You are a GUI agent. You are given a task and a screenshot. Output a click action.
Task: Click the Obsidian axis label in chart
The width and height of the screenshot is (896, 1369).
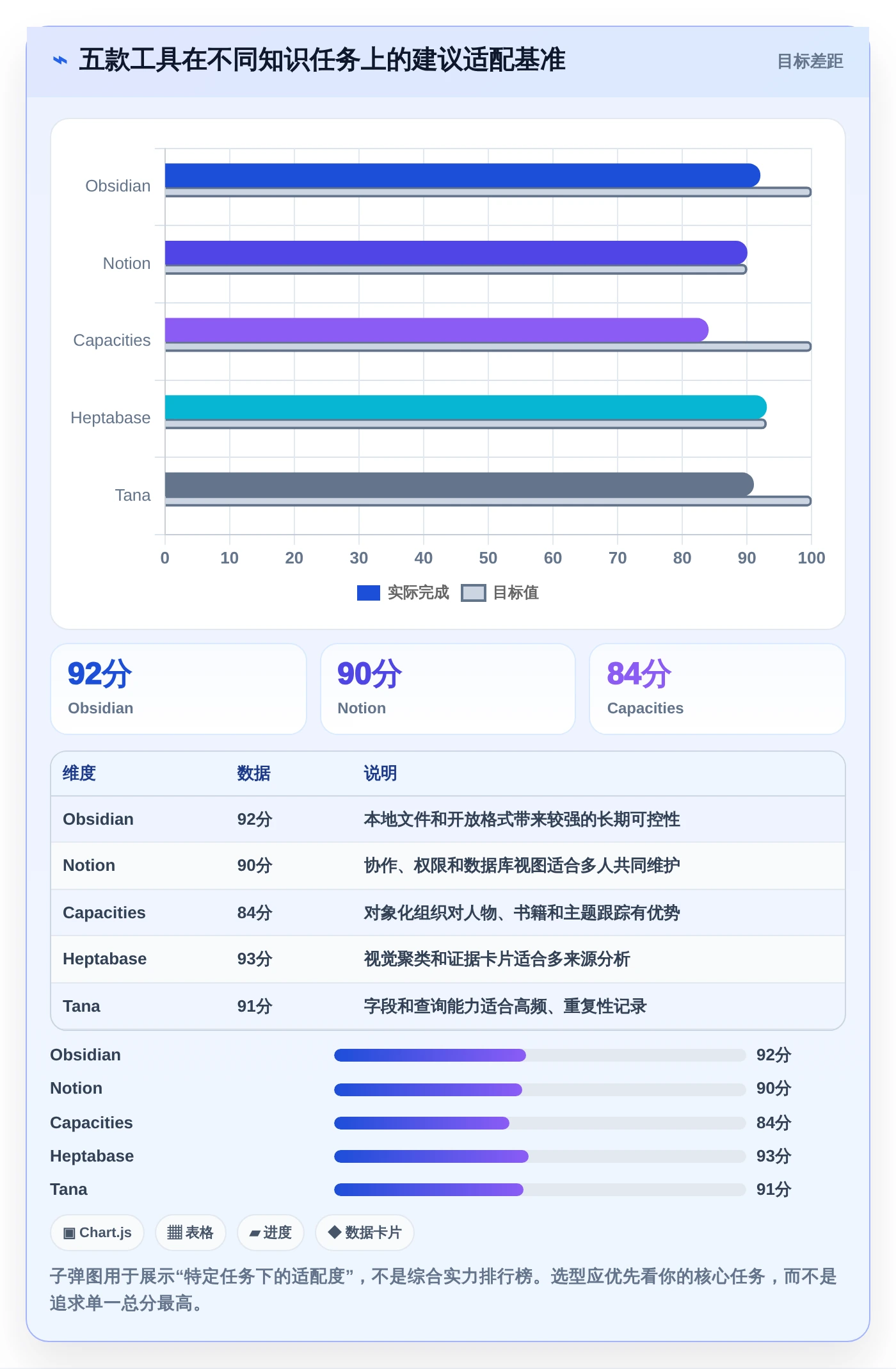click(118, 186)
